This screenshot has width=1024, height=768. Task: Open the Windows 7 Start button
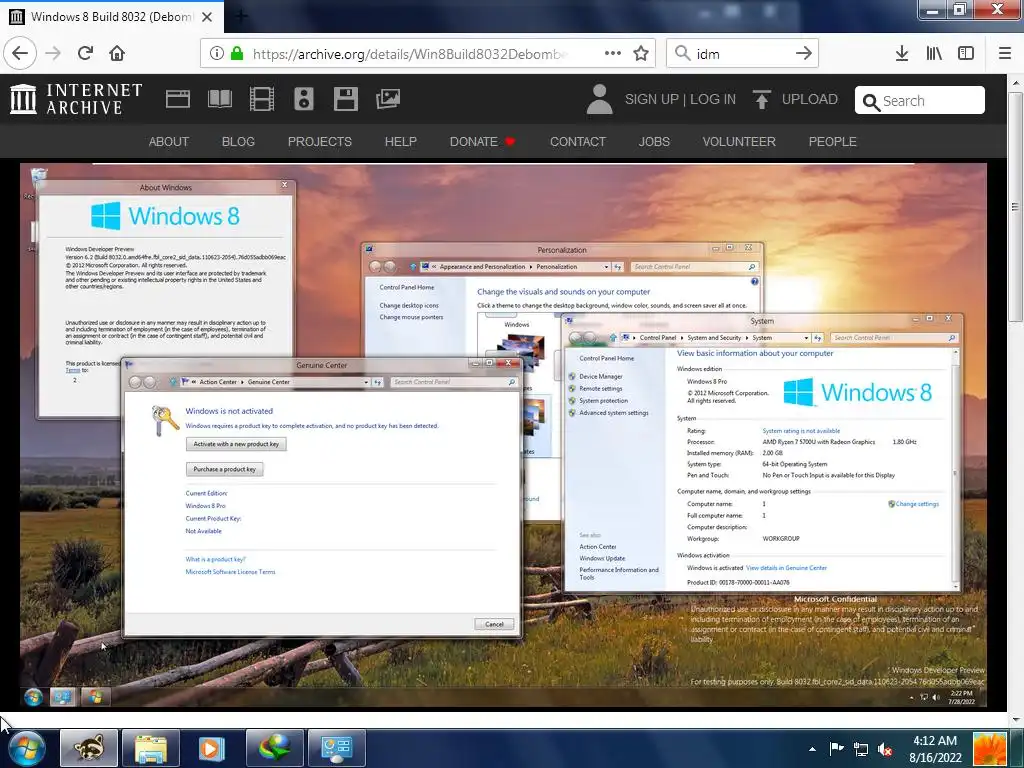(x=27, y=748)
